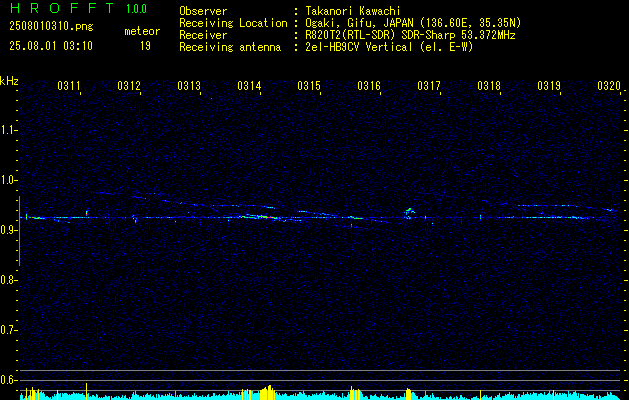Click the Receiving antenna label

point(230,47)
